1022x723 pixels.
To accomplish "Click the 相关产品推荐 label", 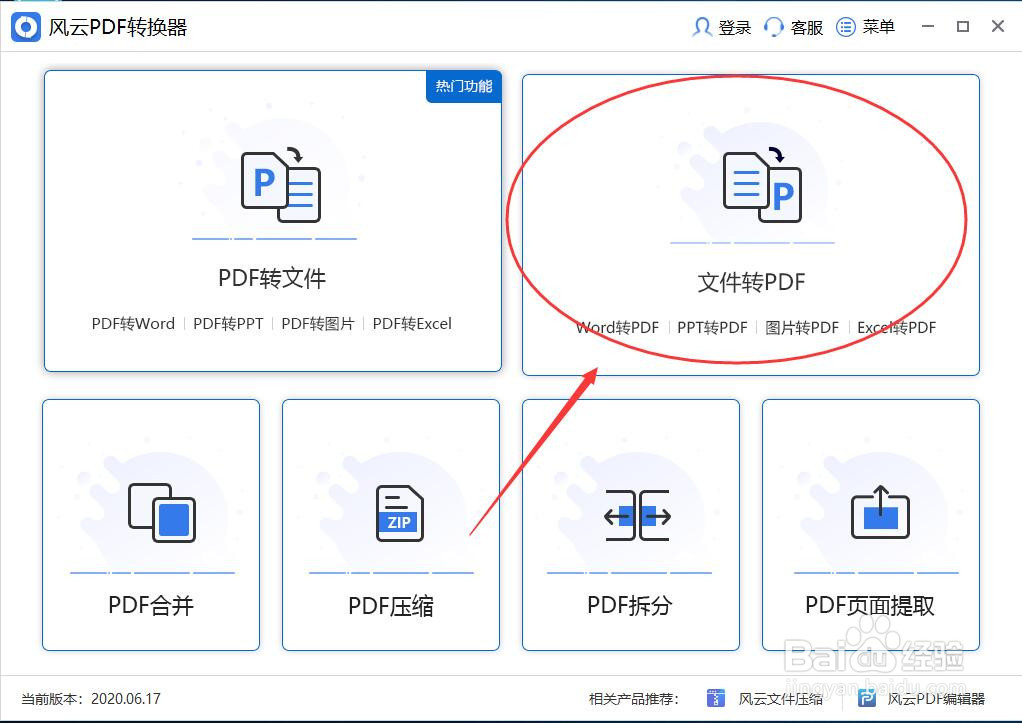I will tap(634, 699).
